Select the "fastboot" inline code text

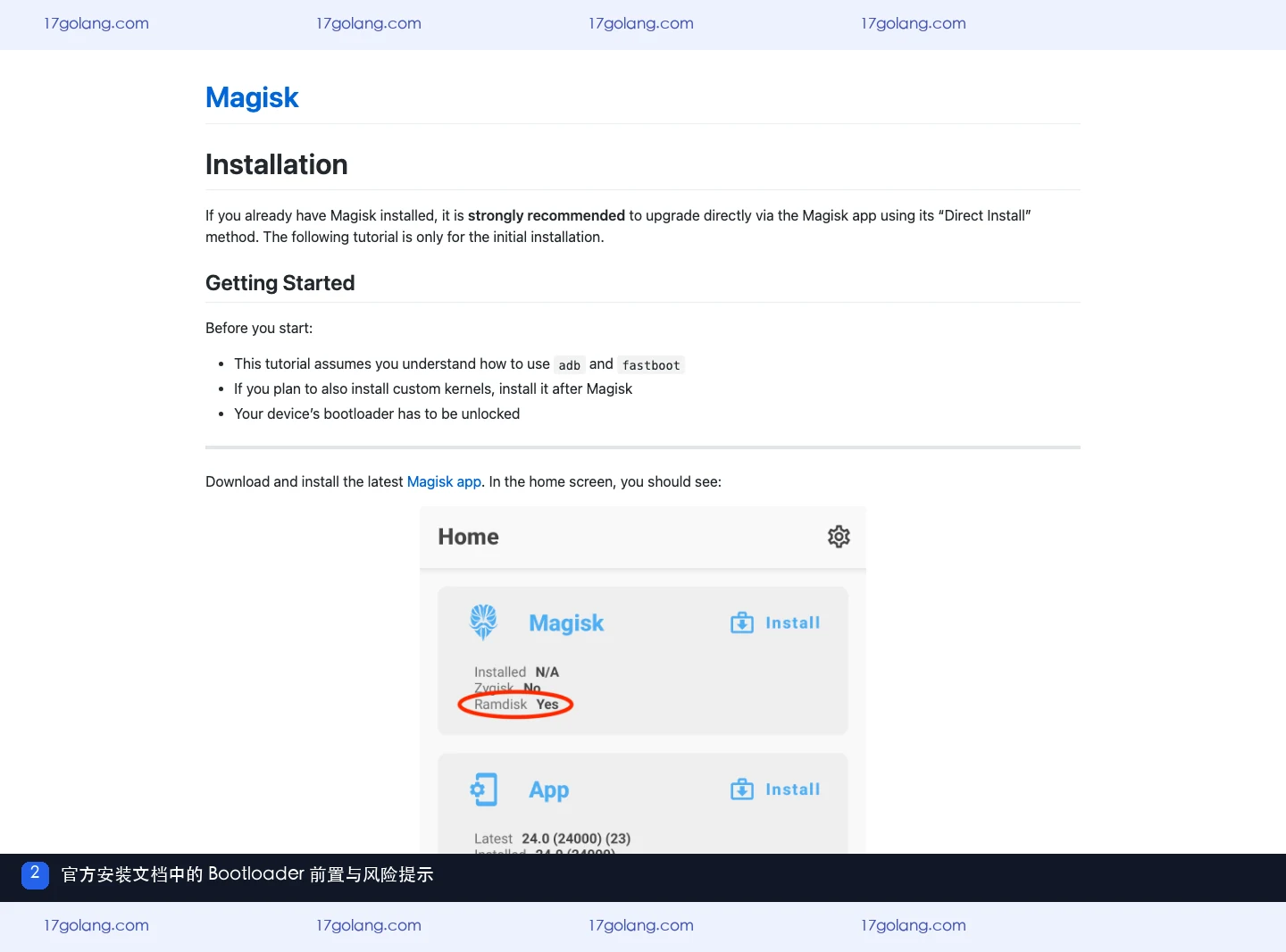651,365
